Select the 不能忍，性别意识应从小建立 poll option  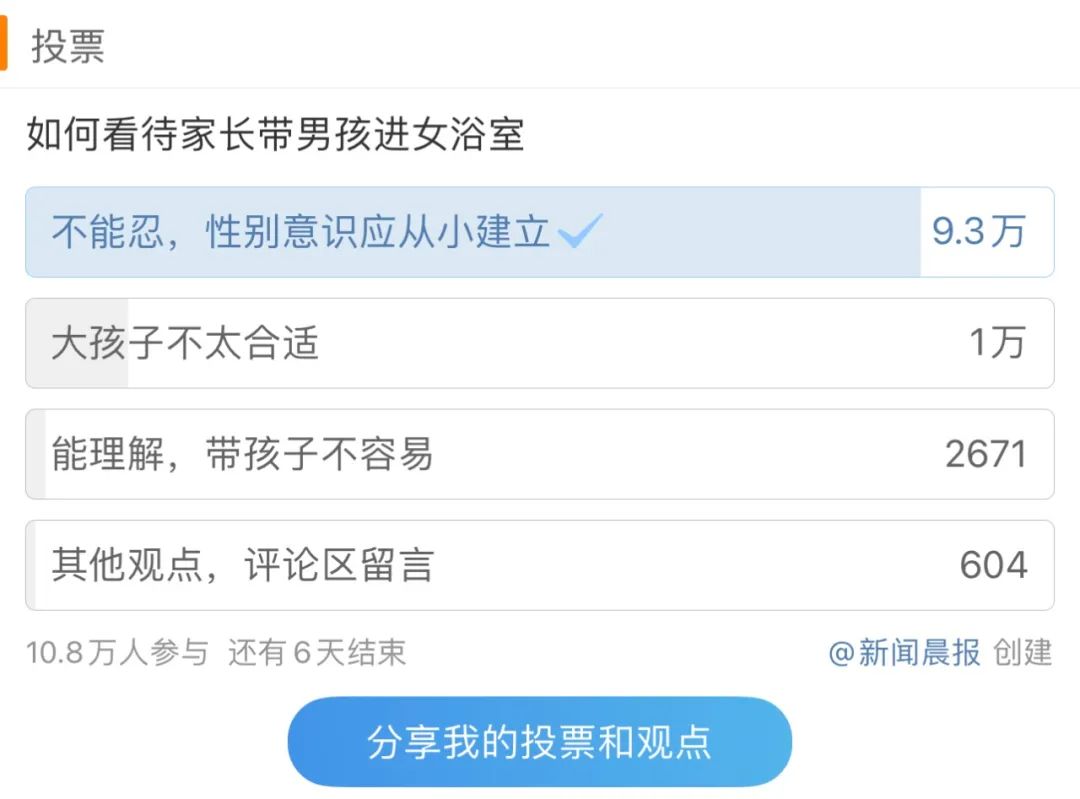[300, 232]
